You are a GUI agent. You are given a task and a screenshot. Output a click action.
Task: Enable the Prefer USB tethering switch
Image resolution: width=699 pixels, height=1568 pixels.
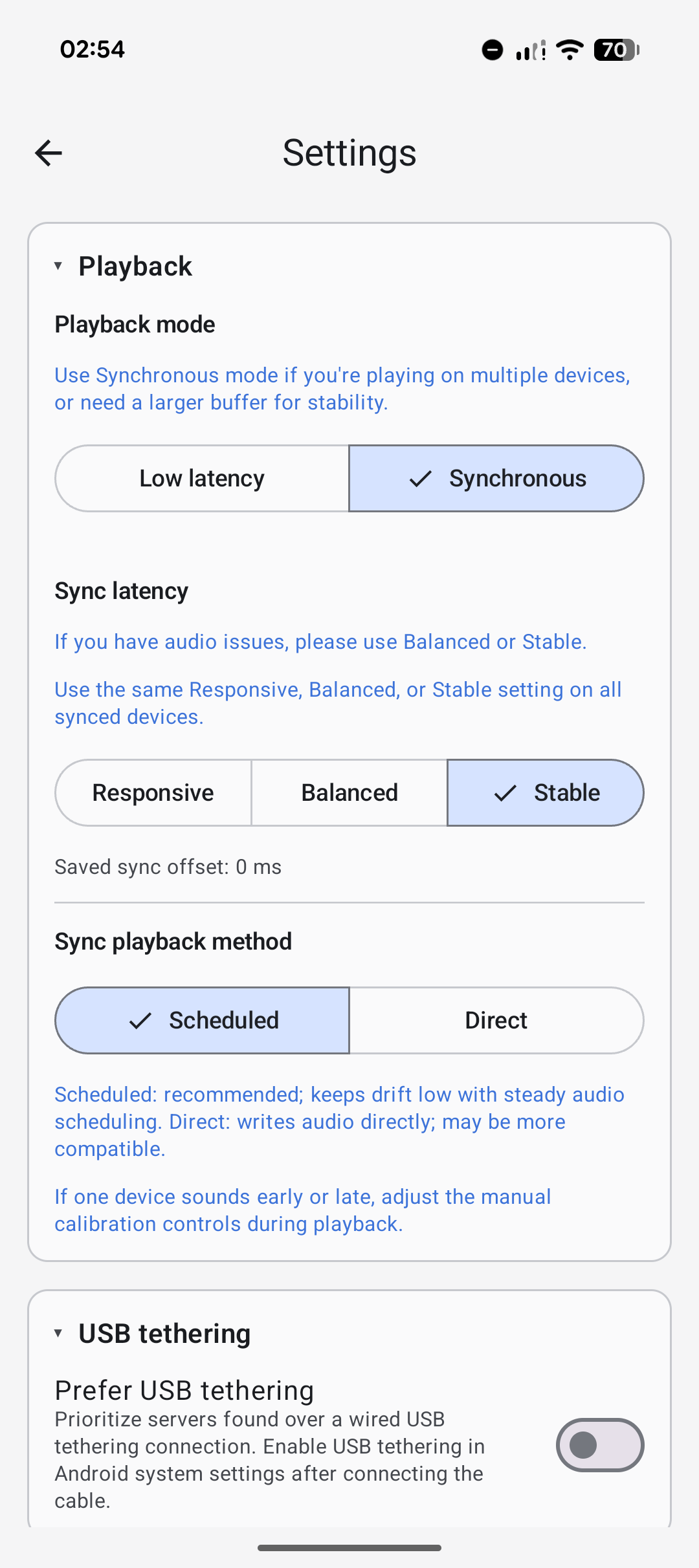[x=600, y=1445]
